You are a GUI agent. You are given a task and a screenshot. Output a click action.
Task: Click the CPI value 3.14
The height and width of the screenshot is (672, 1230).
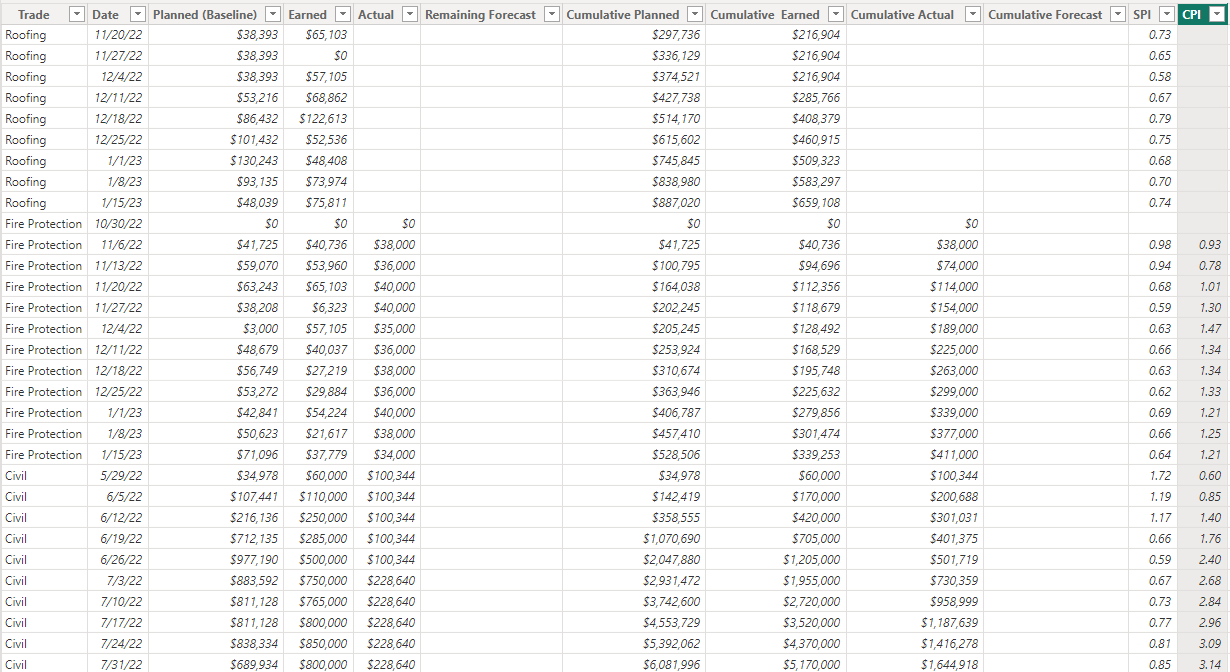coord(1210,665)
